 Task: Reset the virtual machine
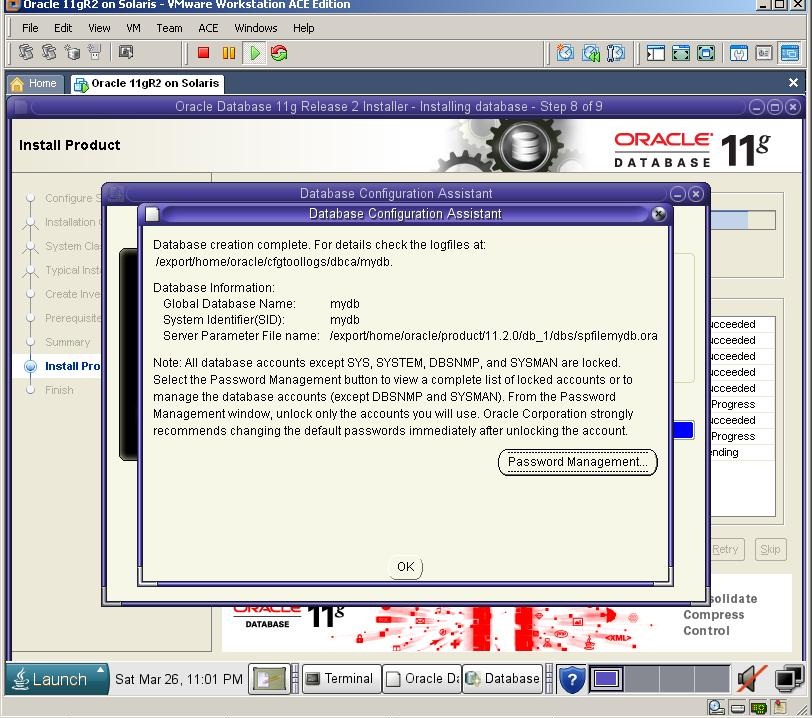coord(279,53)
